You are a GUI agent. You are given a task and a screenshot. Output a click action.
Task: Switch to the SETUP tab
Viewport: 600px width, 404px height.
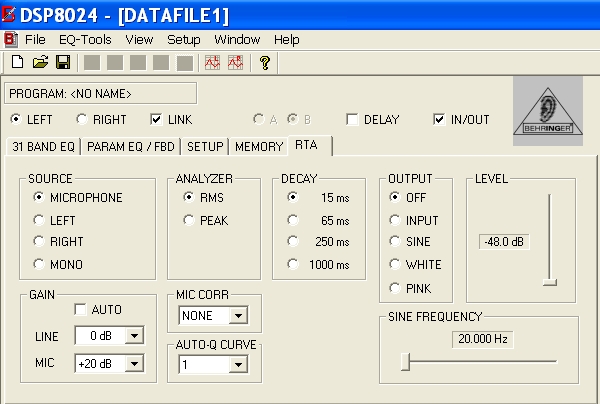[205, 147]
